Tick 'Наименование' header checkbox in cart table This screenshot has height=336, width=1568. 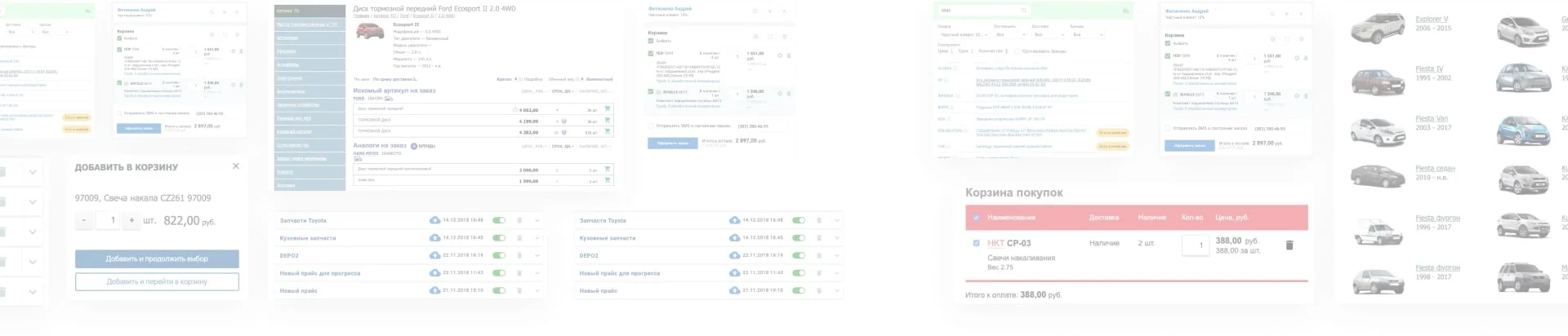pos(976,218)
